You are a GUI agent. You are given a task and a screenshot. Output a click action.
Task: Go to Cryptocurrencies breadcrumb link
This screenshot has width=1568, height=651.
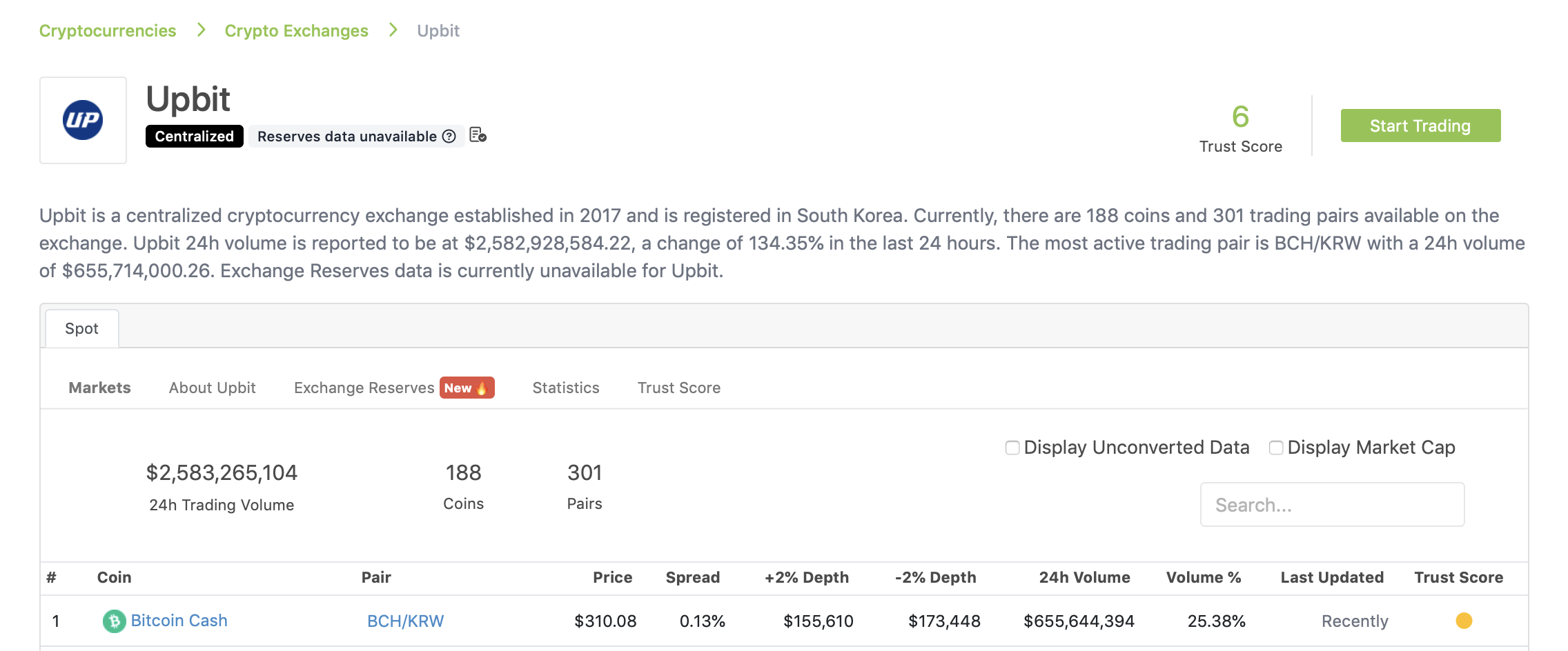click(x=108, y=31)
